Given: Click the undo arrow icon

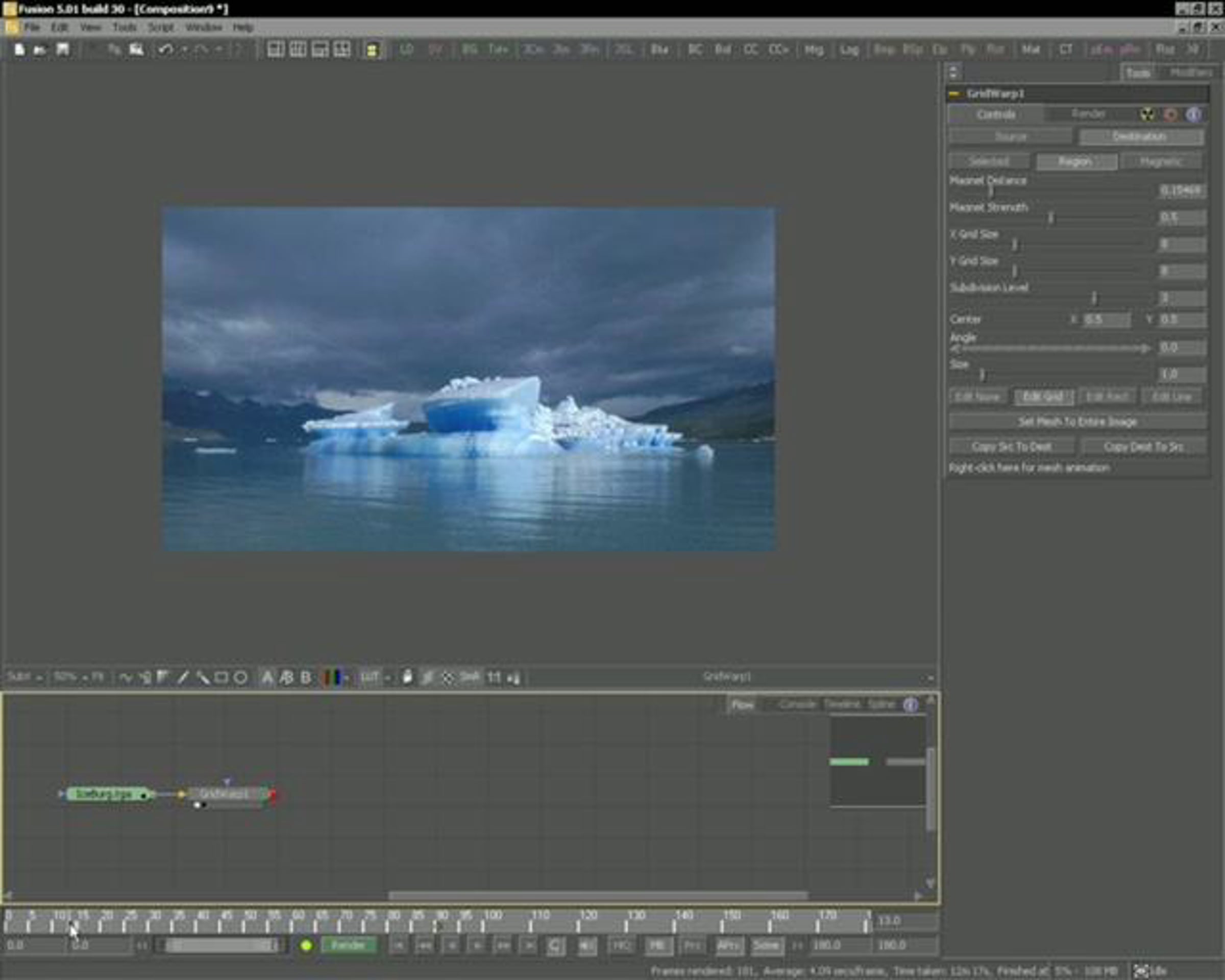Looking at the screenshot, I should [165, 50].
